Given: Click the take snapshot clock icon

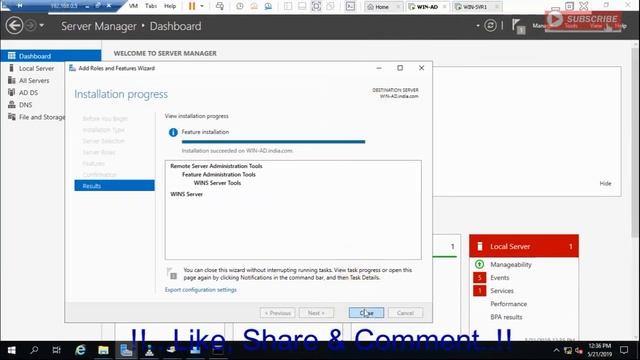Looking at the screenshot, I should (240, 6).
